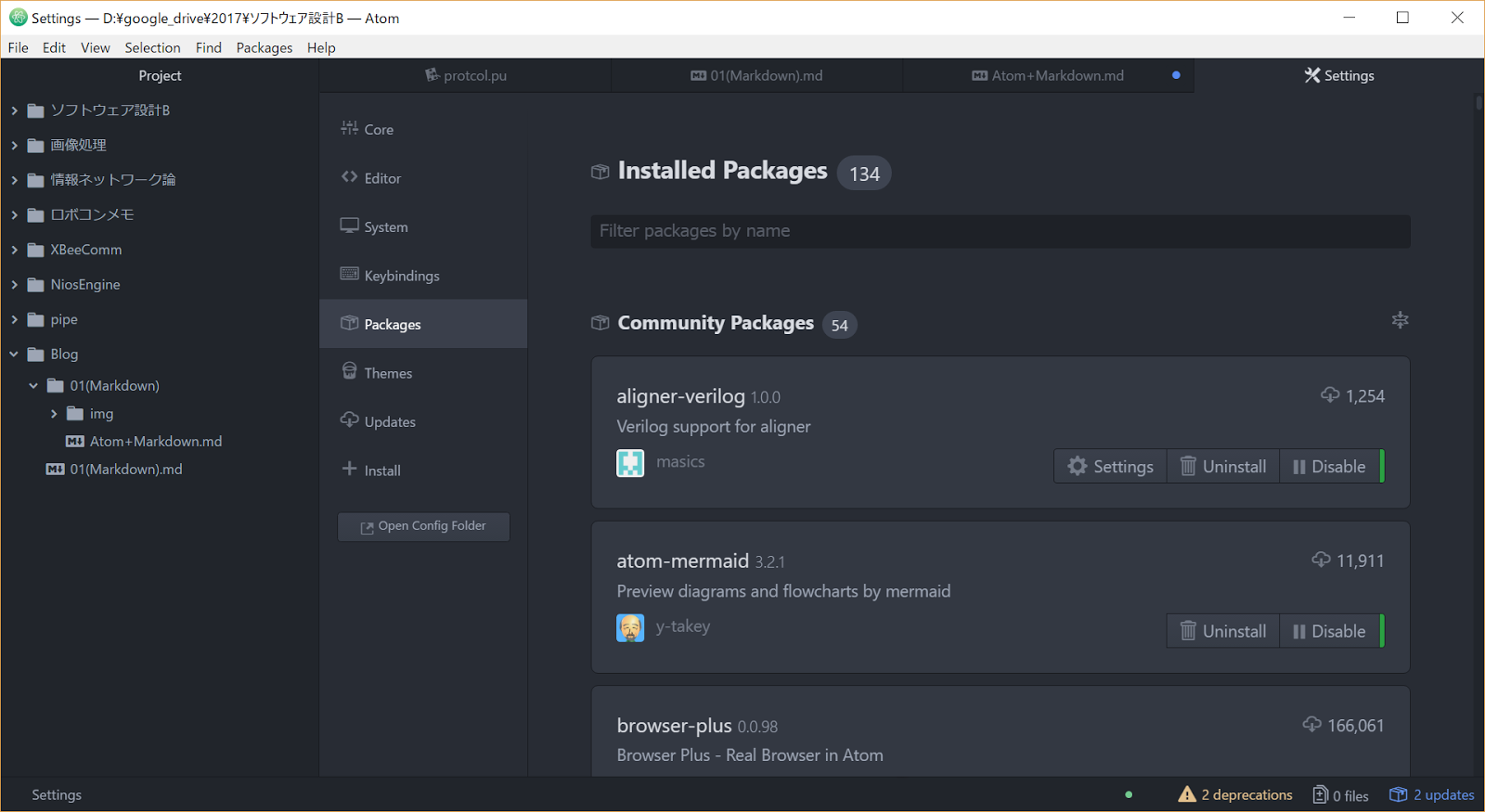Open the Editor settings section

tap(423, 178)
